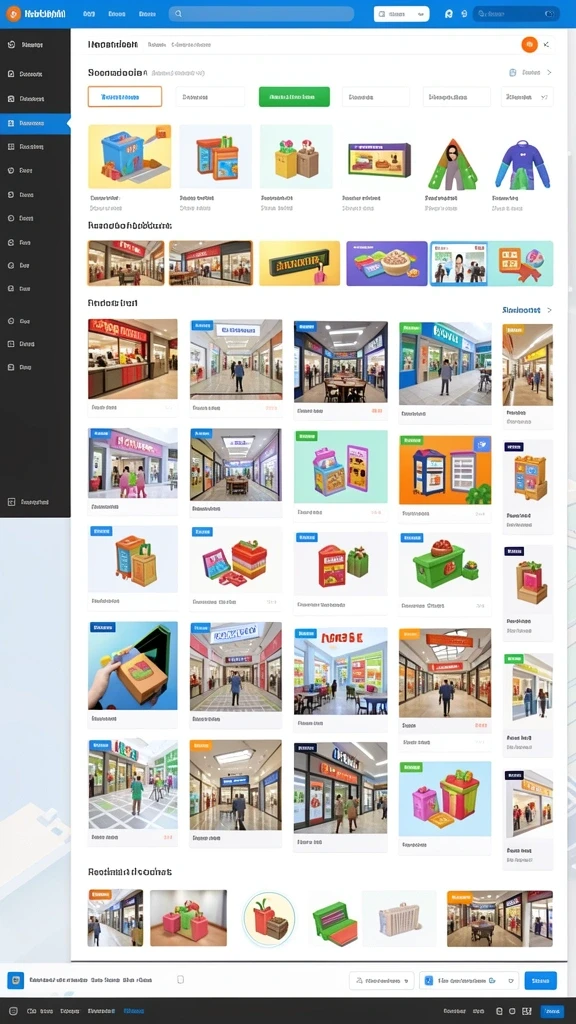
Task: Click the blue user icon in the top header
Action: (449, 14)
